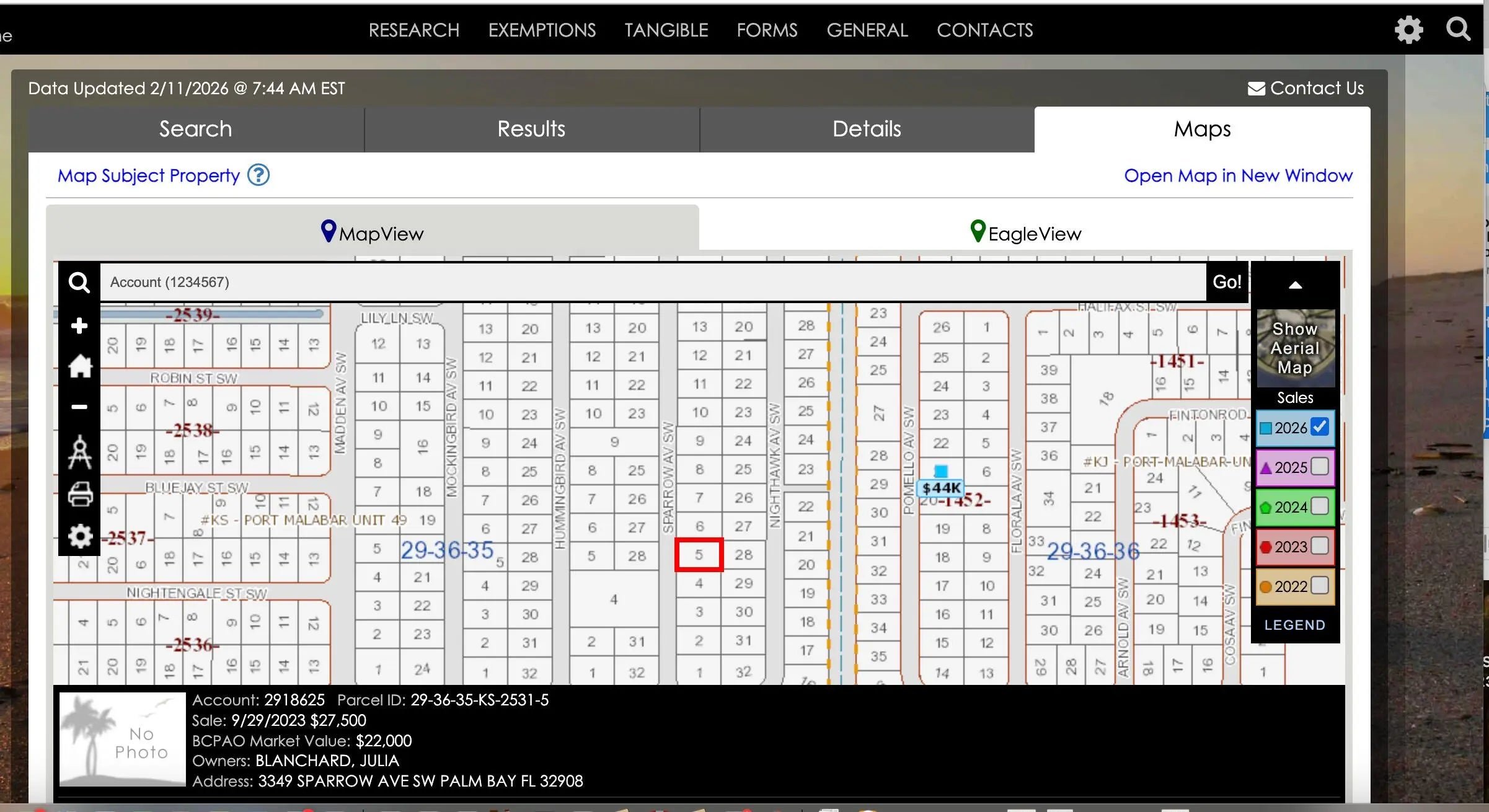Collapse the sales panel with up arrow
Screen dimensions: 1489x812
click(1295, 285)
